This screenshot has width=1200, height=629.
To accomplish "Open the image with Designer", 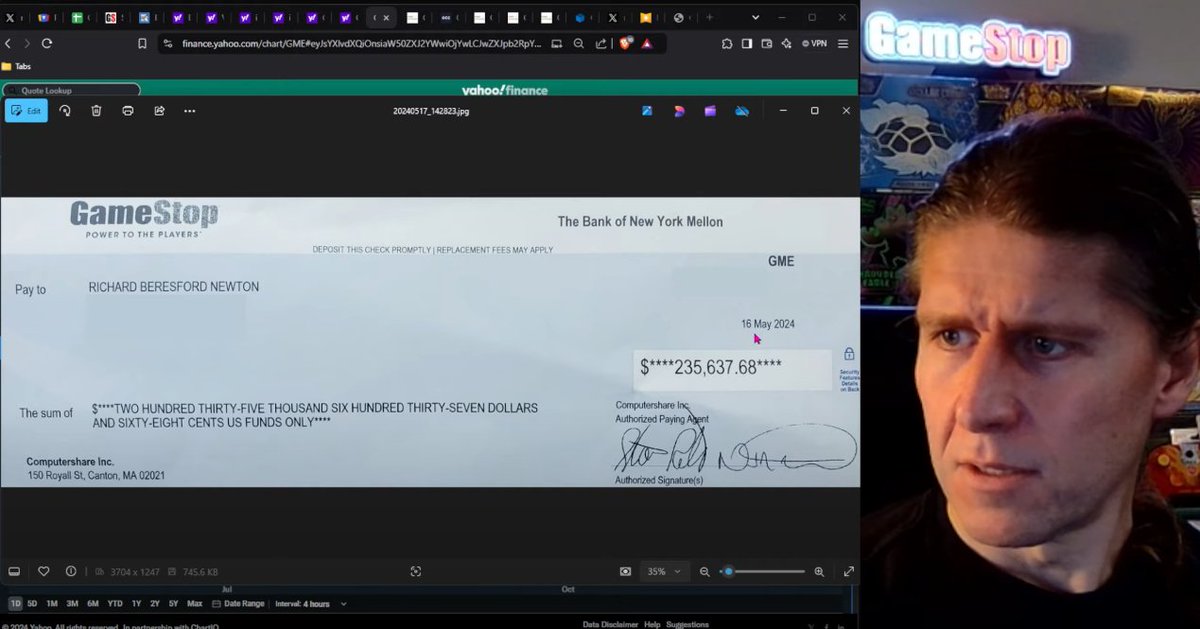I will pos(677,111).
